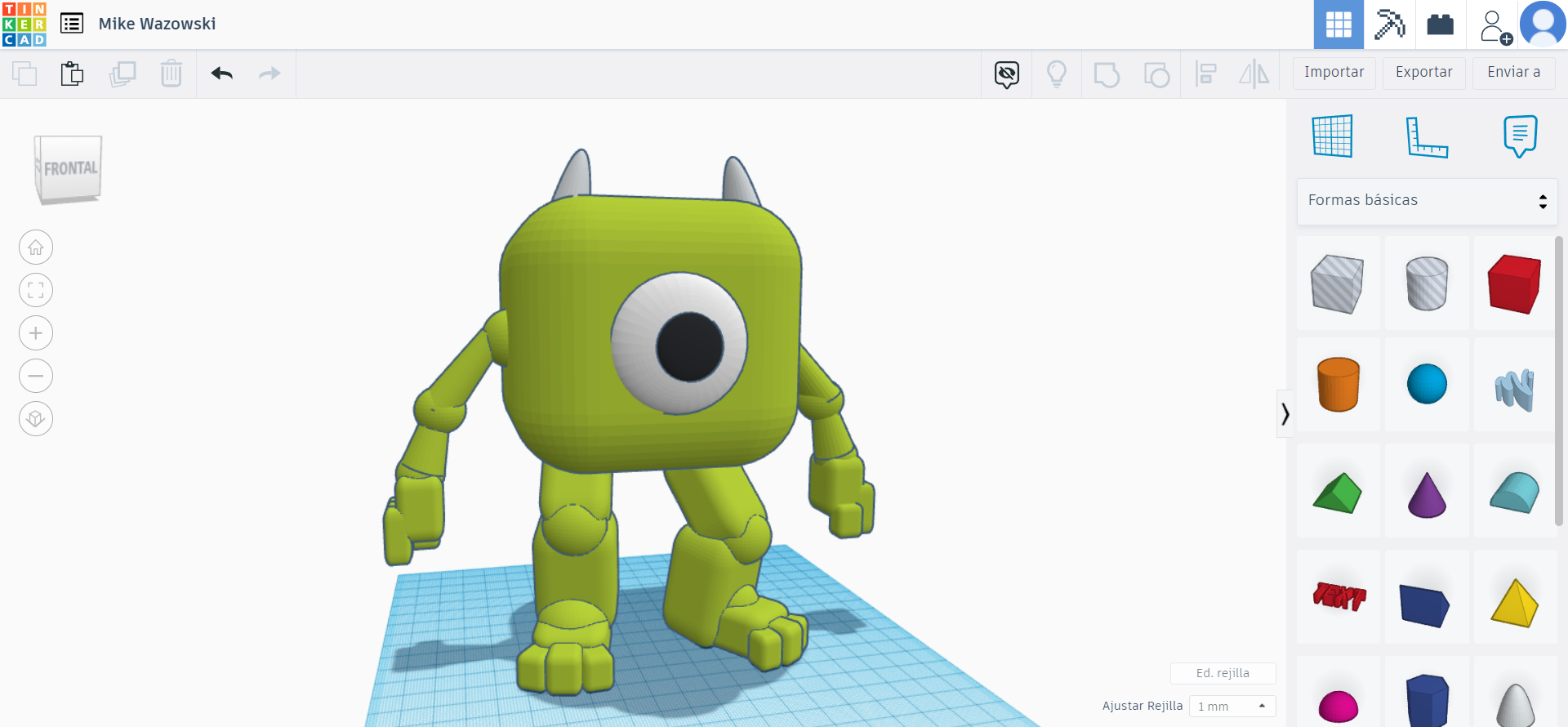Screen dimensions: 1568x727
Task: Click the Exportar button
Action: [x=1424, y=73]
